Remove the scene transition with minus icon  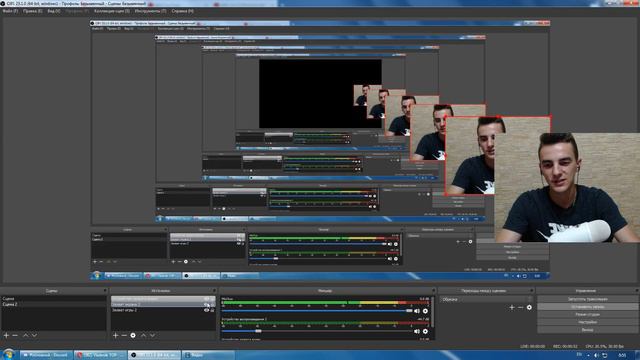520,307
